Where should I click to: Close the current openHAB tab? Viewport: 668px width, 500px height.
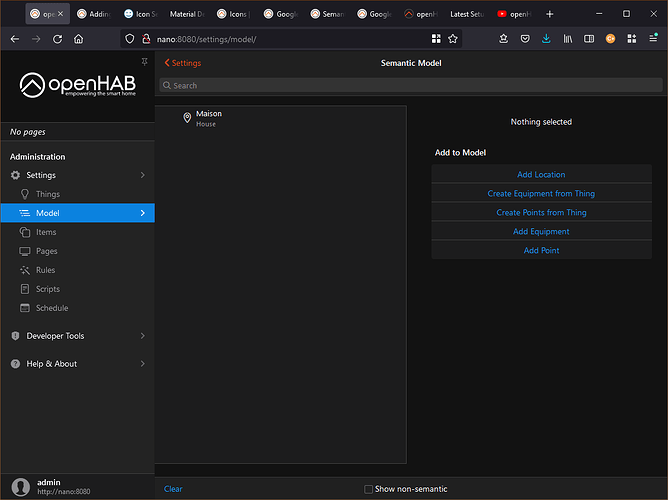click(60, 14)
